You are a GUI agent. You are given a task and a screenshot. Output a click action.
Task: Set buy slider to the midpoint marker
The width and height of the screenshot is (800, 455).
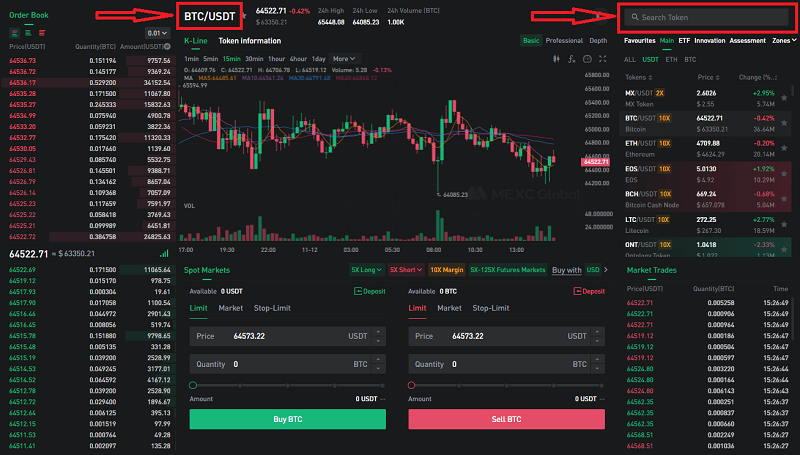coord(288,385)
